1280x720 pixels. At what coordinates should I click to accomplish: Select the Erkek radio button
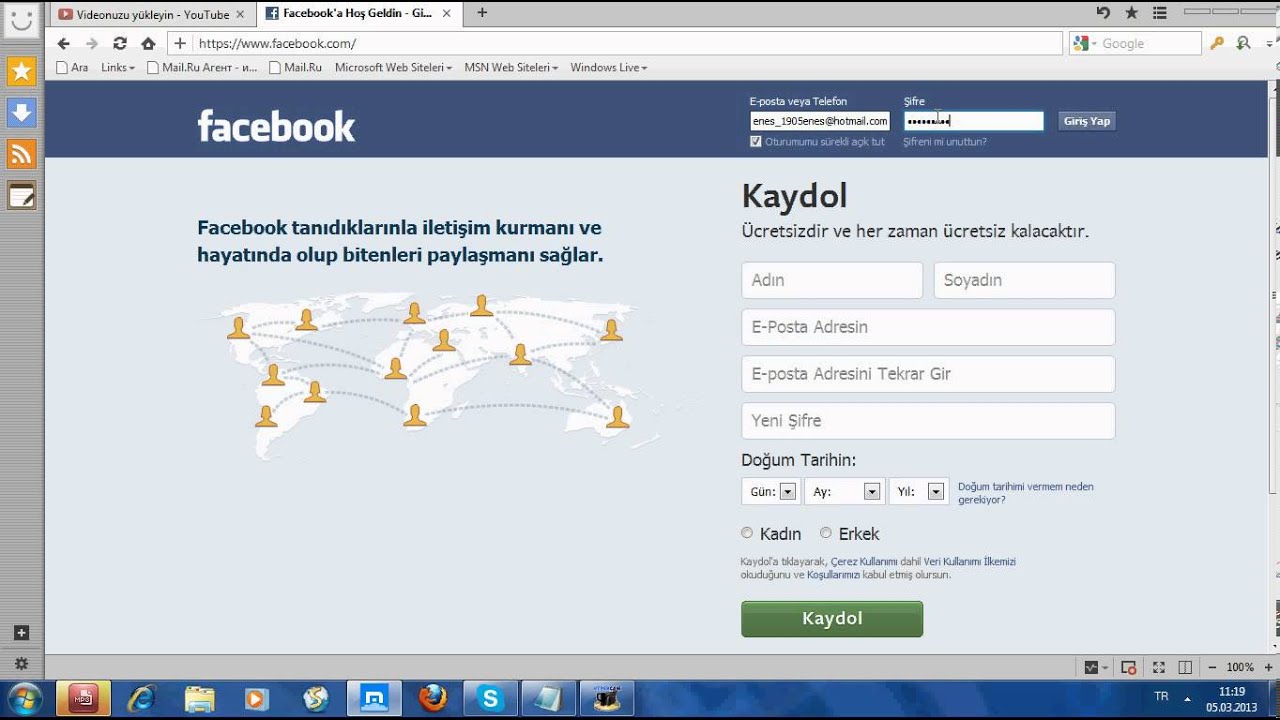click(825, 533)
